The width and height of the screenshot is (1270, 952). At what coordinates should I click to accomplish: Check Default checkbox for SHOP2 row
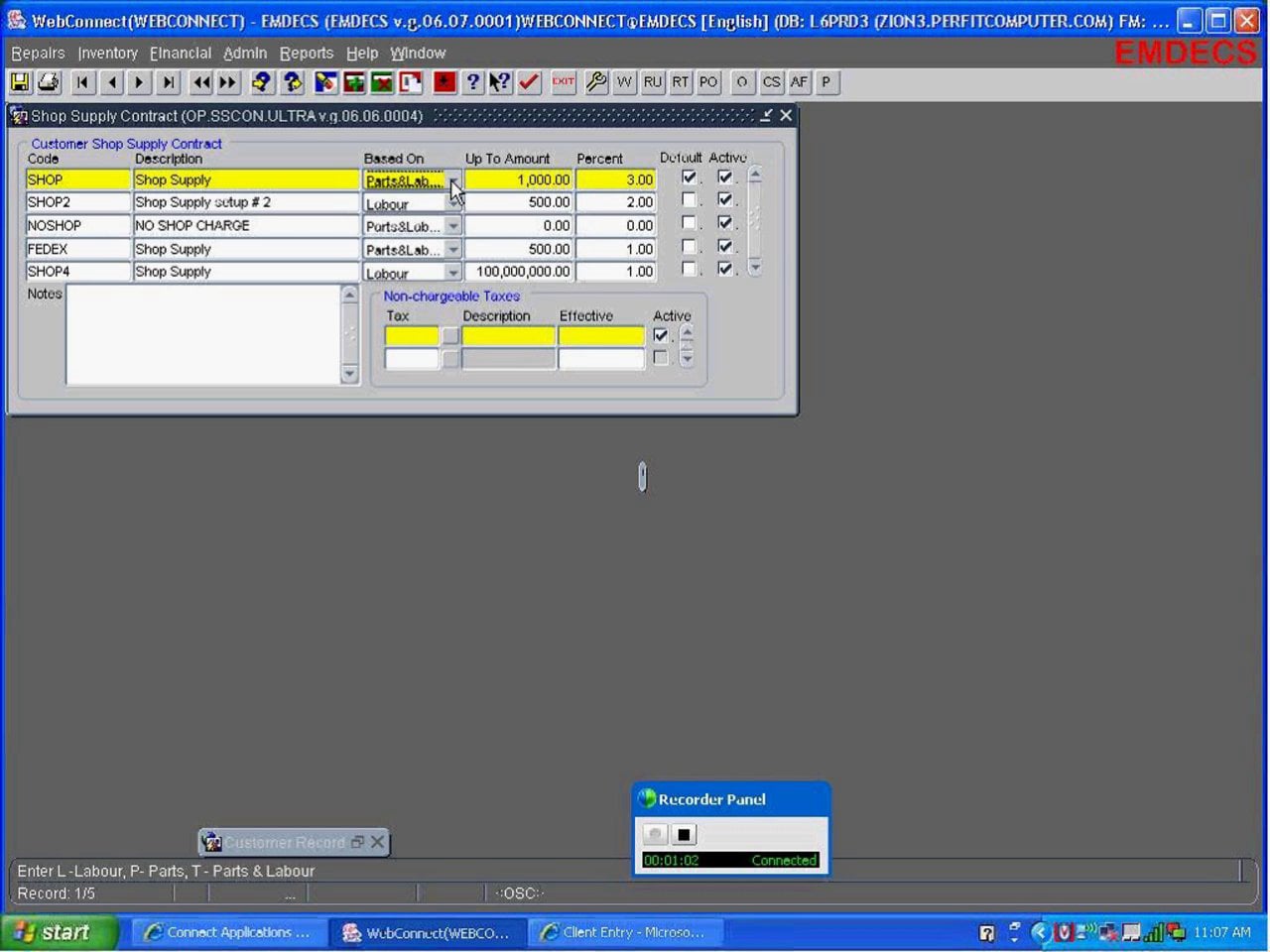(689, 199)
